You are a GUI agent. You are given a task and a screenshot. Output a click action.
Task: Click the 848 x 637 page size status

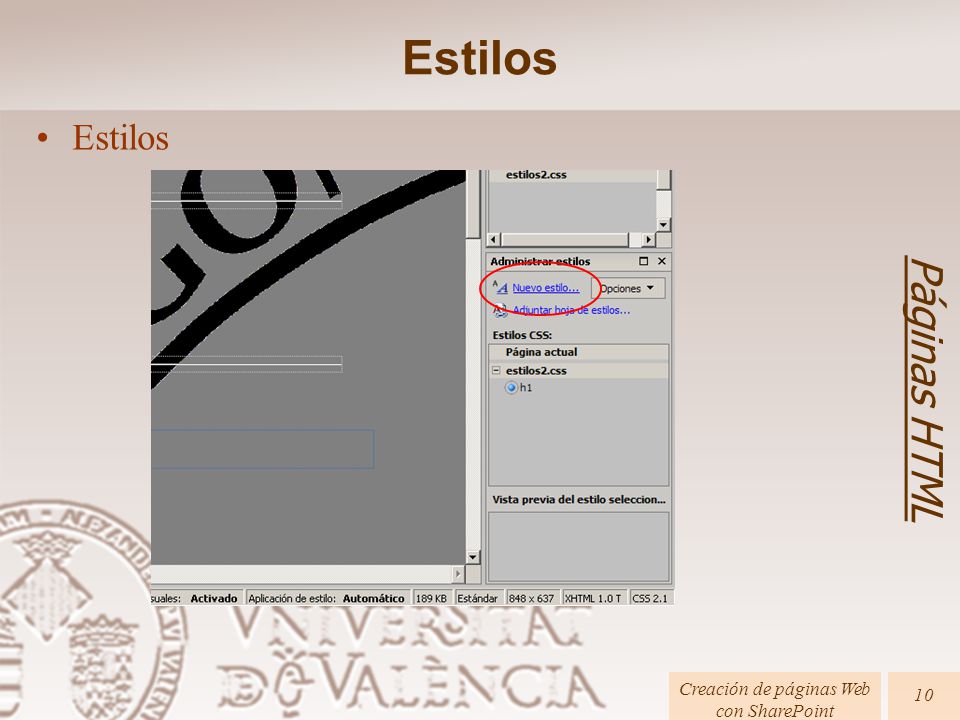[531, 599]
